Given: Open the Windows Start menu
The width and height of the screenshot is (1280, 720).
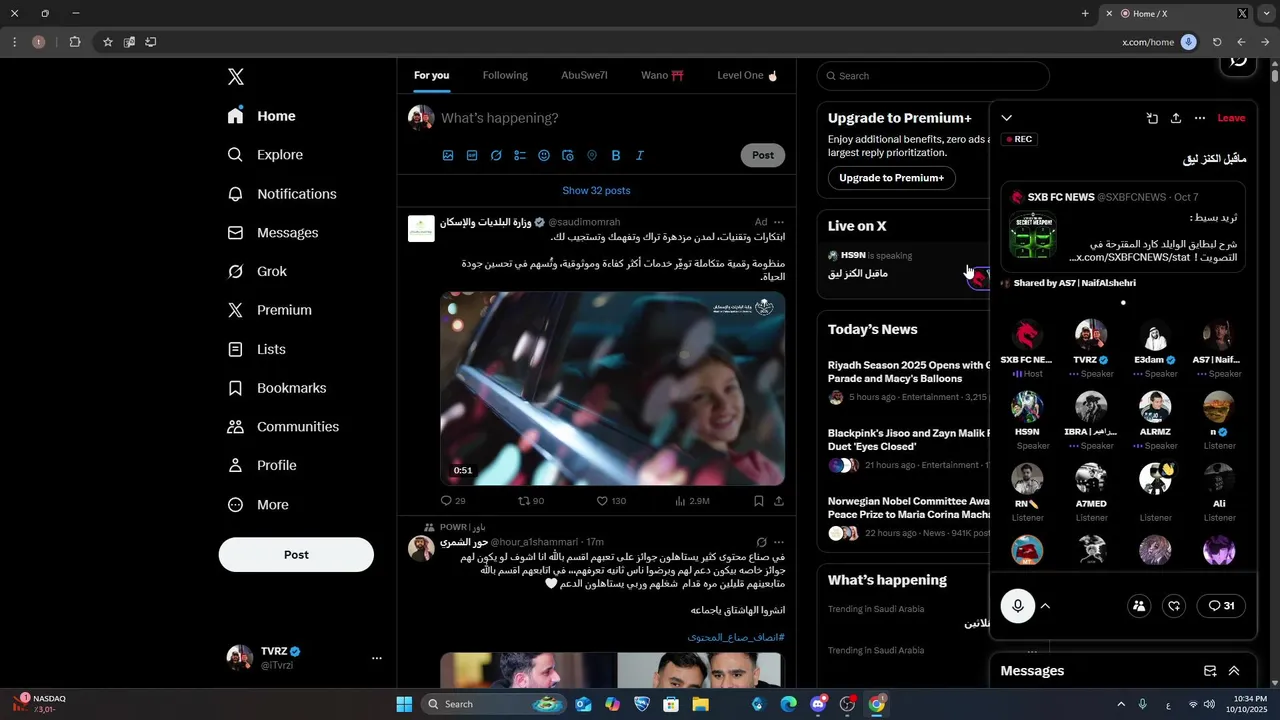Looking at the screenshot, I should click(x=404, y=704).
